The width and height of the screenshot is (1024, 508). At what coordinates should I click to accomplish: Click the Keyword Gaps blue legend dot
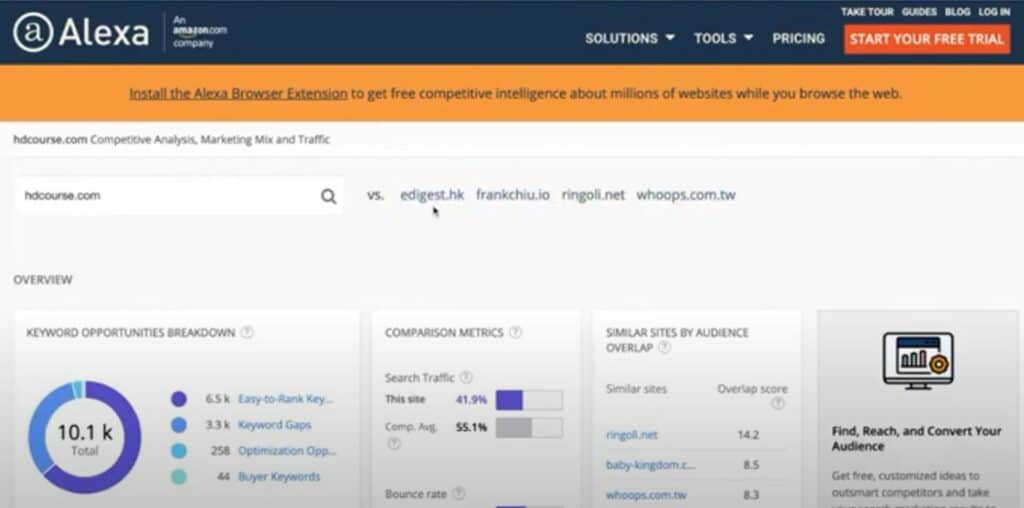click(x=179, y=425)
